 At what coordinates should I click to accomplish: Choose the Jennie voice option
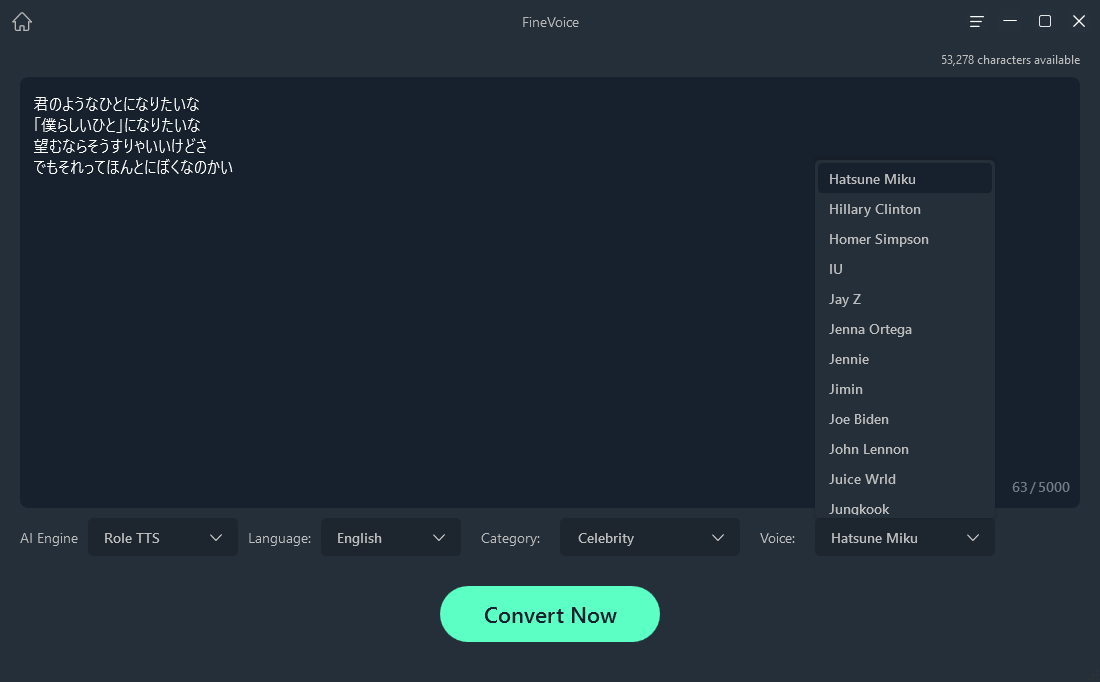904,359
